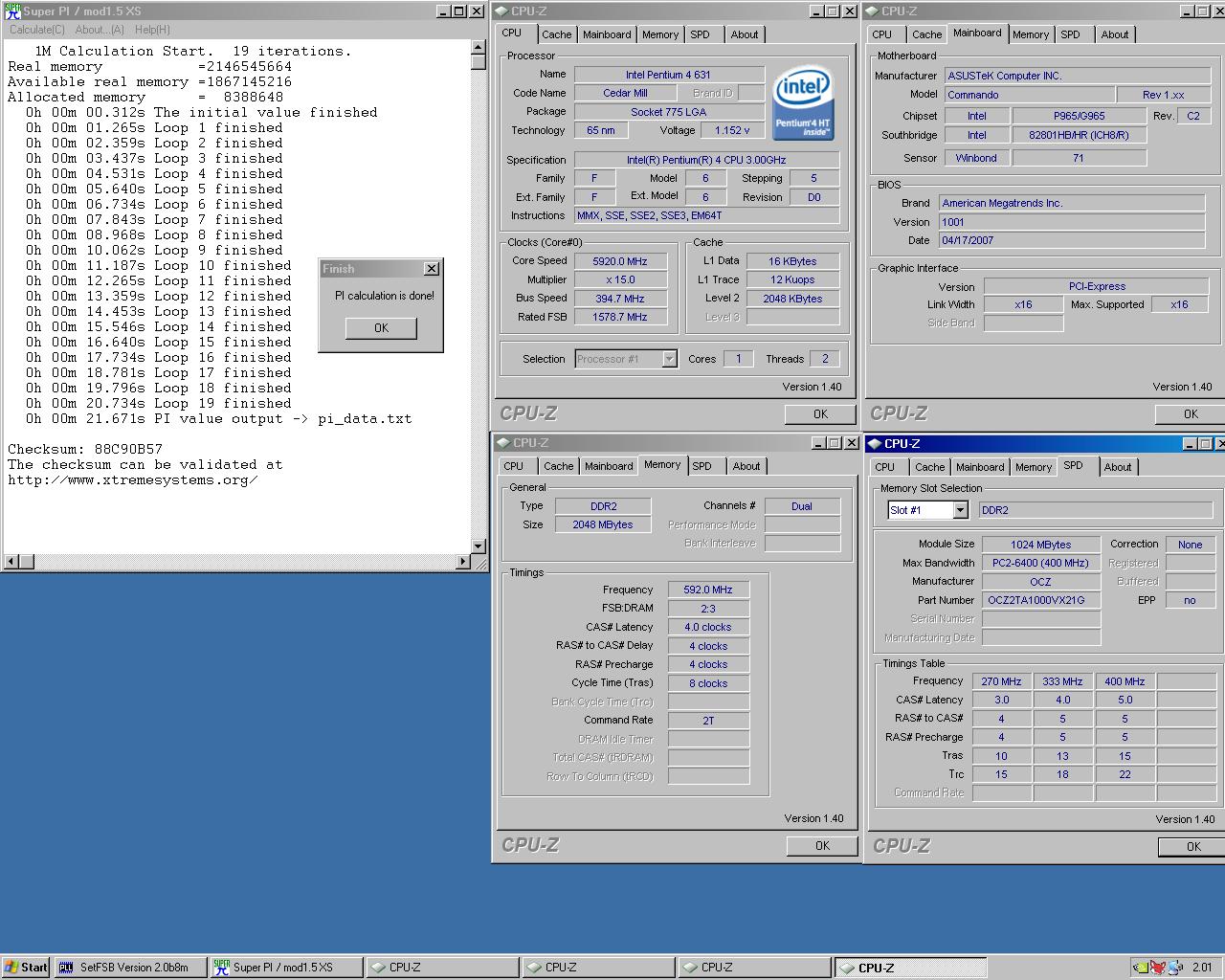
Task: Open Cache tab in the CPU-Z window showing the CPU tab
Action: 556,34
